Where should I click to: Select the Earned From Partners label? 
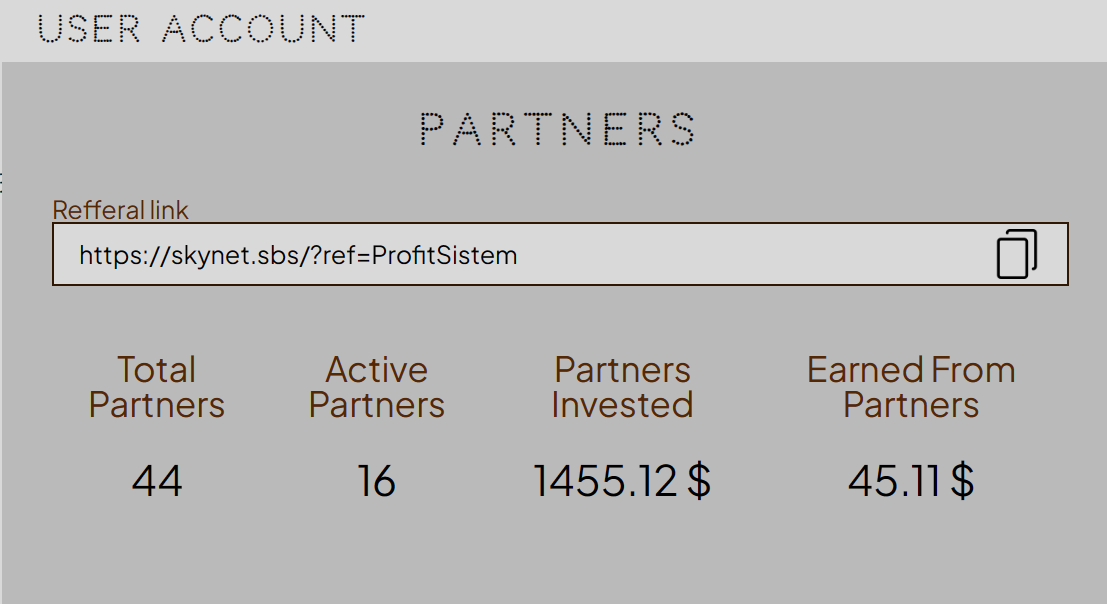tap(911, 387)
